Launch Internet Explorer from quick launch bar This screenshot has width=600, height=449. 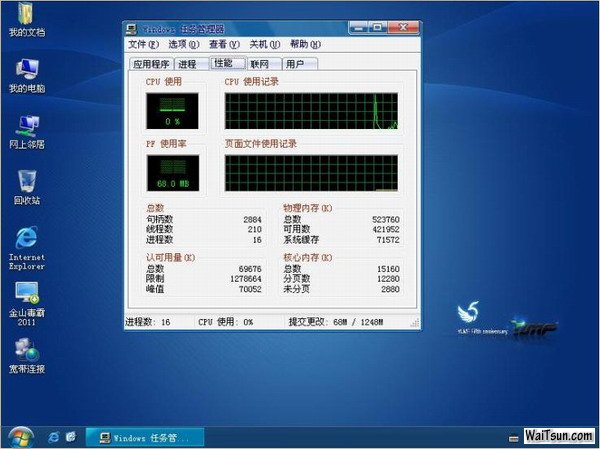[52, 437]
